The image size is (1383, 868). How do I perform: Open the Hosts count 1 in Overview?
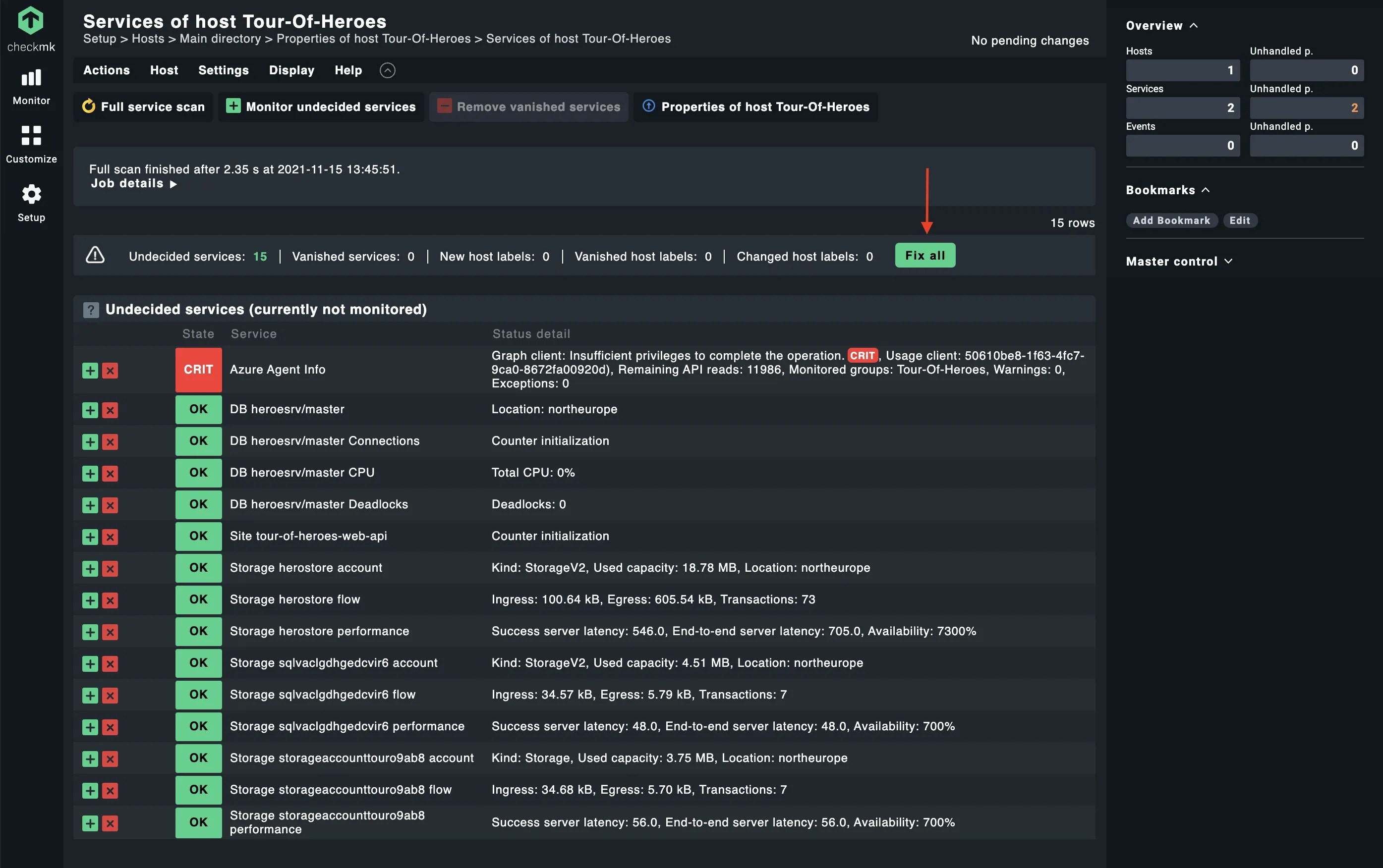(x=1183, y=70)
